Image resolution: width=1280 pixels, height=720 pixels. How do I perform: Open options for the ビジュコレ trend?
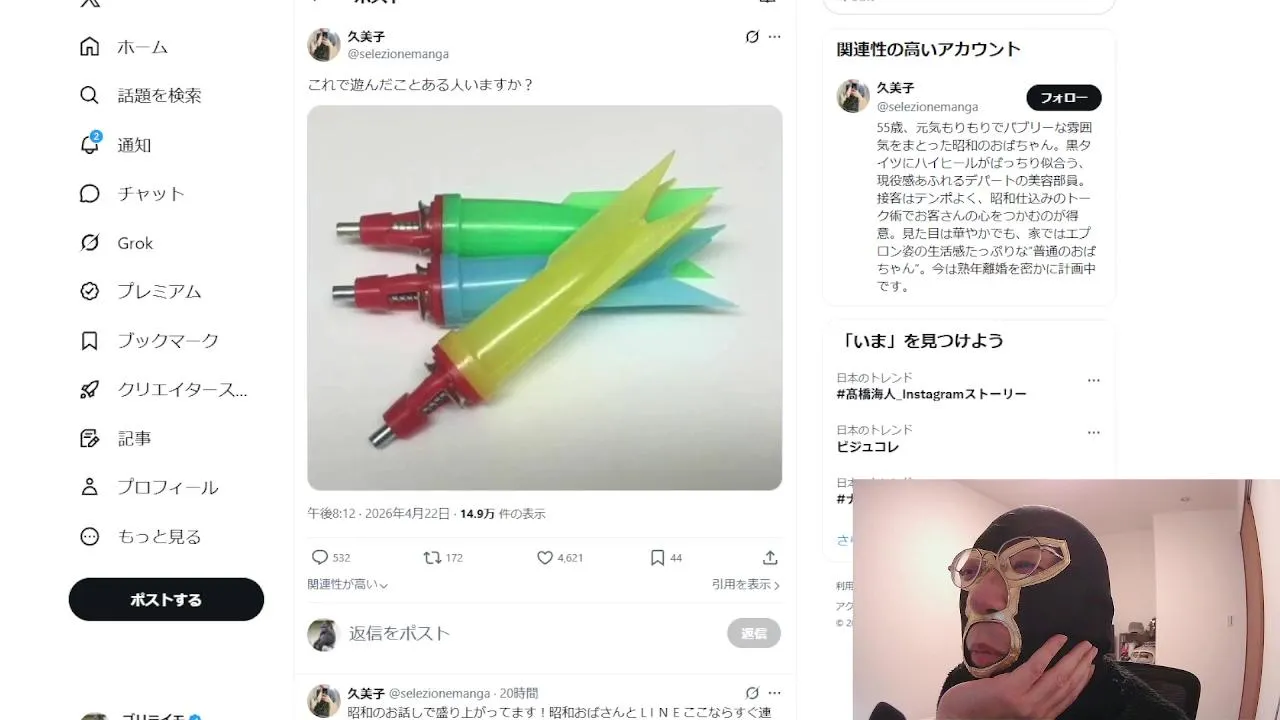1093,433
